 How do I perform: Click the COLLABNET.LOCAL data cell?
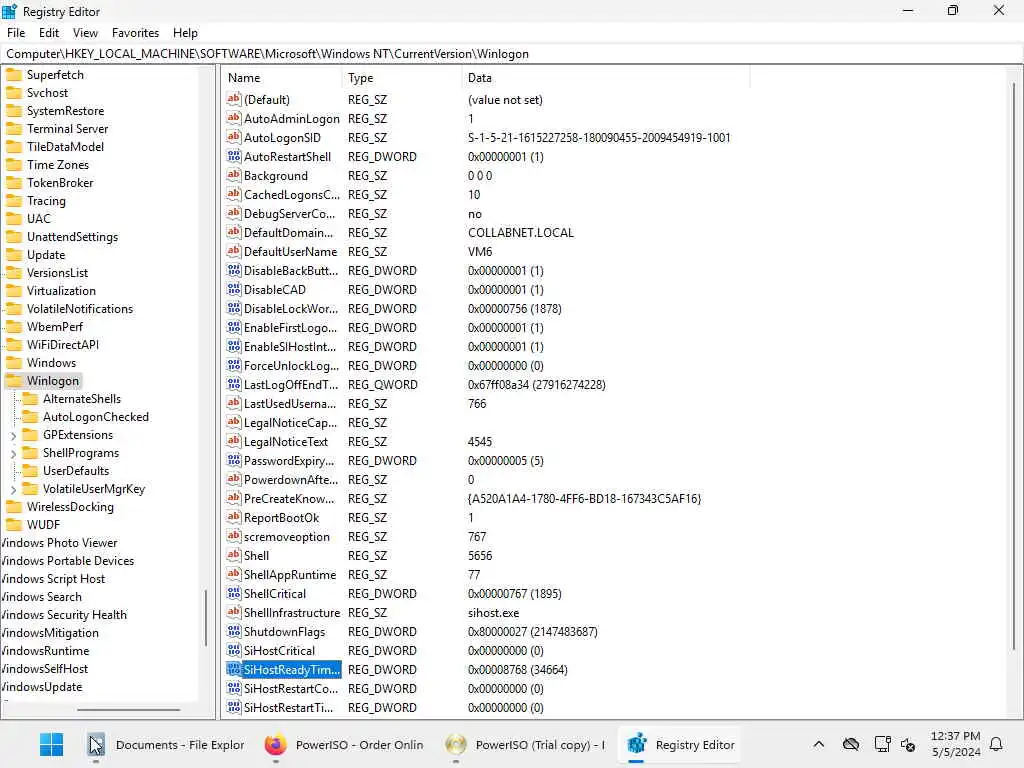pos(521,232)
